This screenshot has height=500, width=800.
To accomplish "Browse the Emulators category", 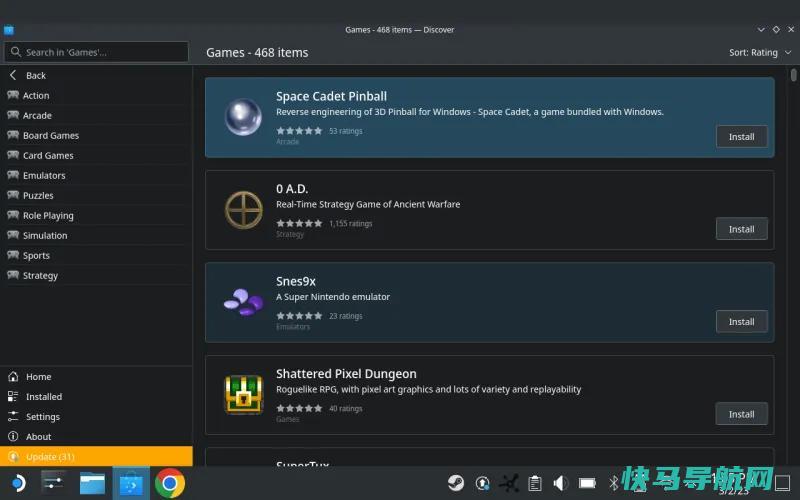I will click(96, 175).
